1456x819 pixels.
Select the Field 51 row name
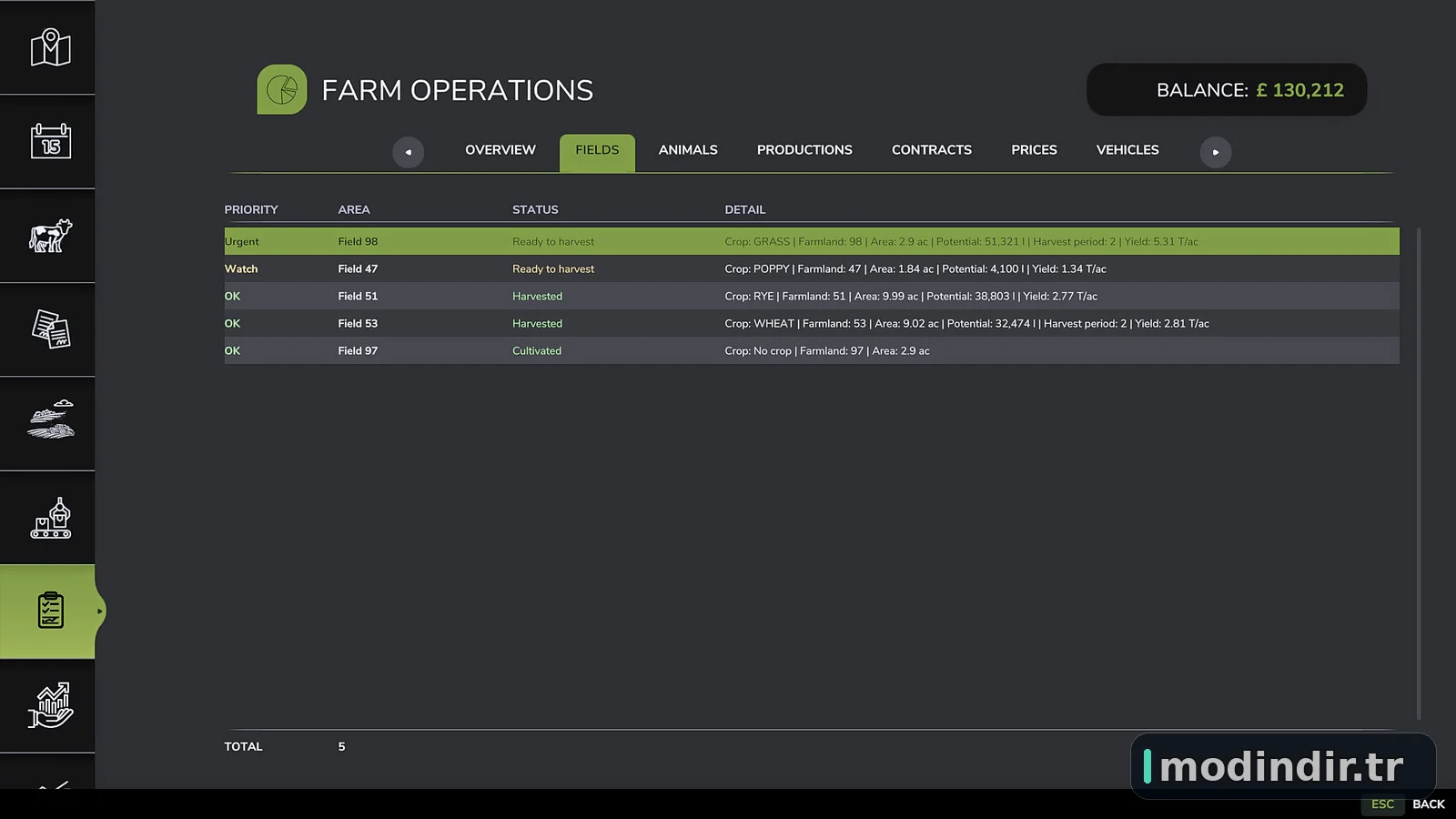point(358,296)
